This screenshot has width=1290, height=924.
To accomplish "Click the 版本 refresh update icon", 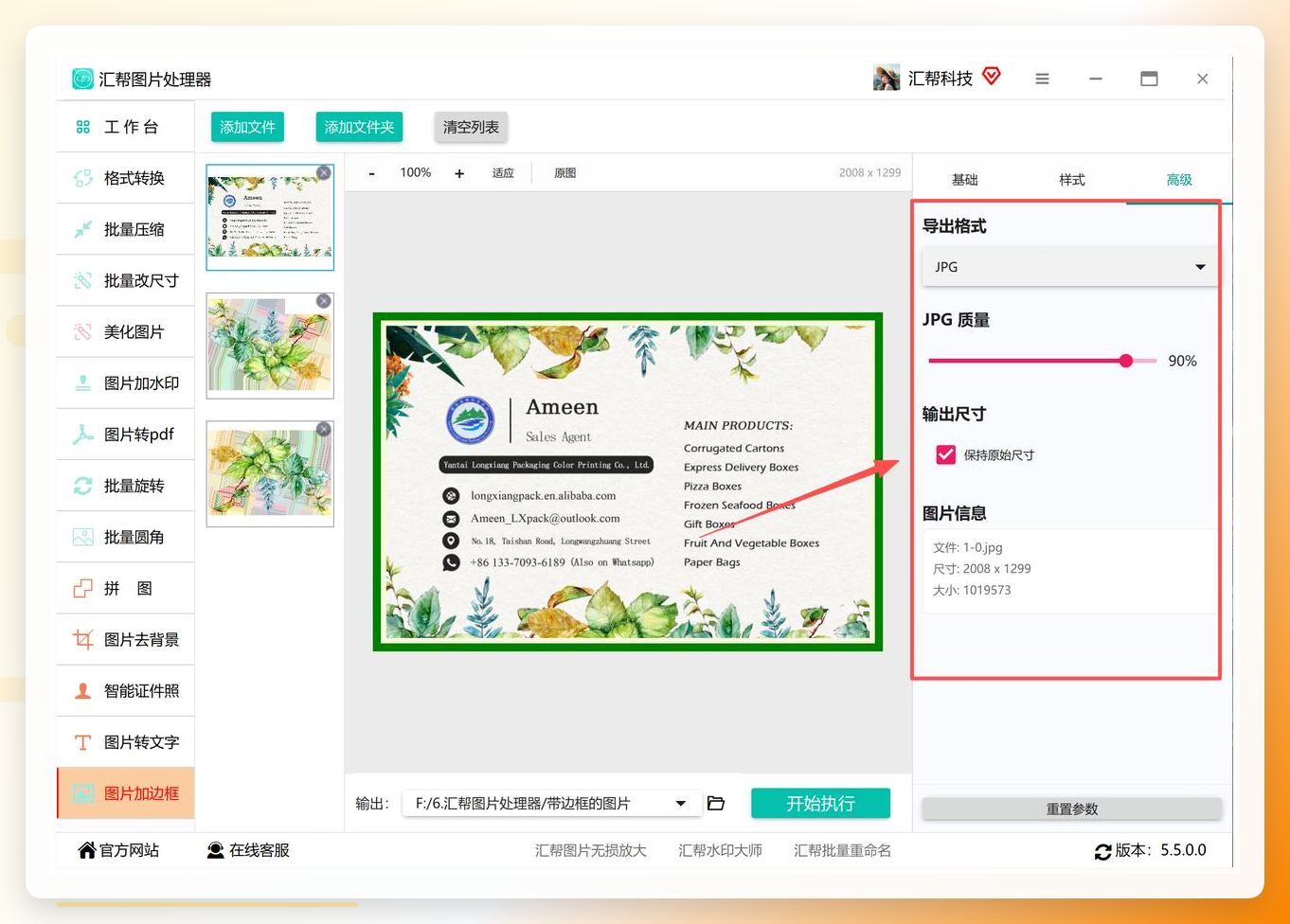I will pyautogui.click(x=1102, y=851).
